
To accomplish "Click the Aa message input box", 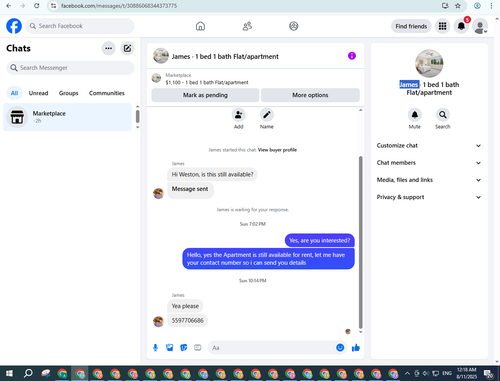I will [x=272, y=348].
